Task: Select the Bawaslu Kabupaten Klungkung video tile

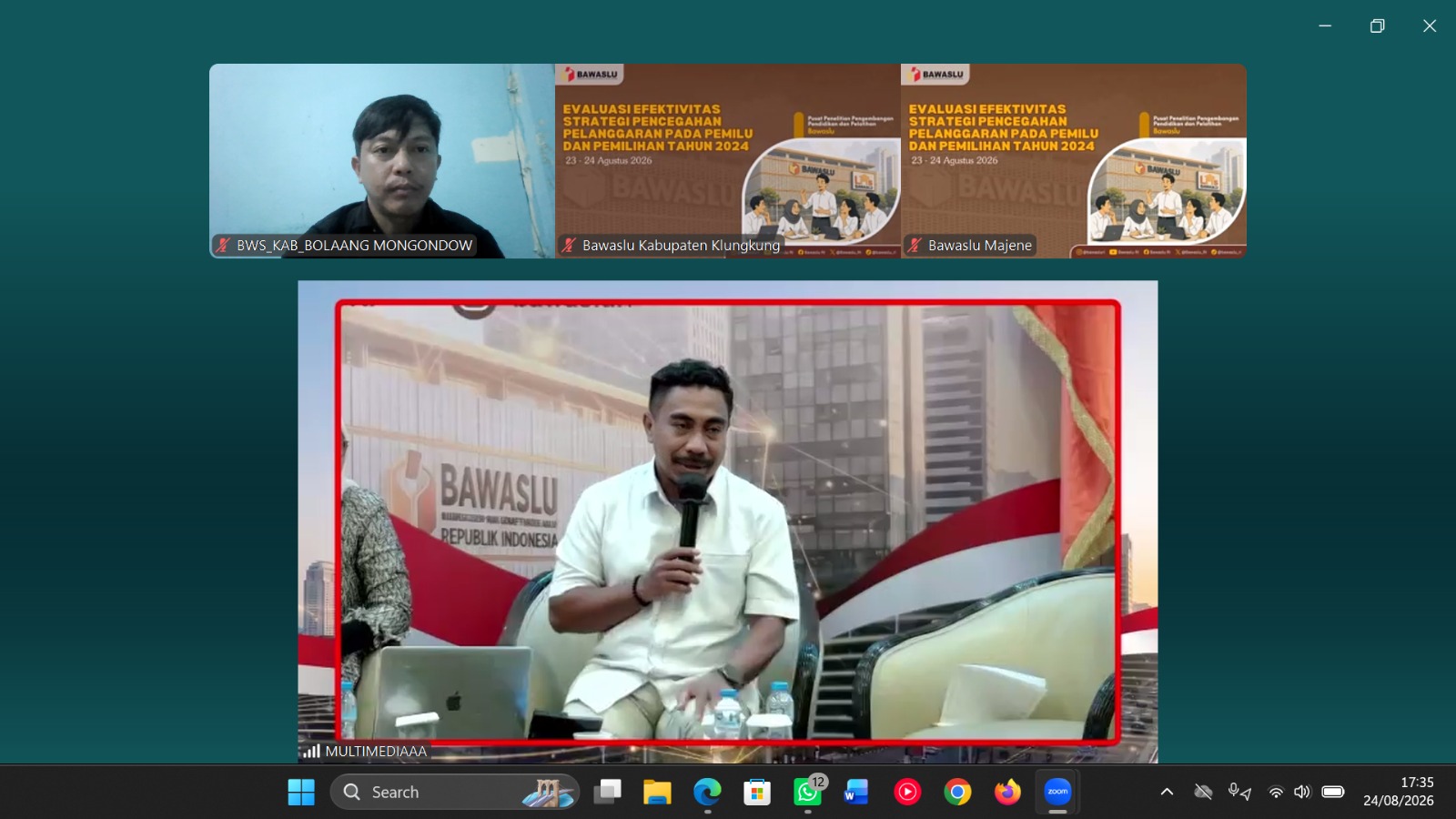Action: (728, 161)
